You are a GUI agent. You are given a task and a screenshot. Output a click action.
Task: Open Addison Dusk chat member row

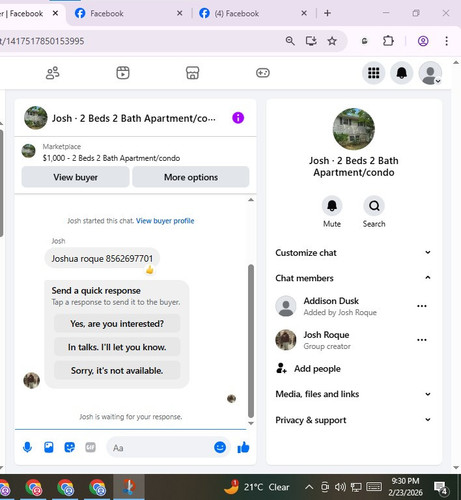[353, 306]
